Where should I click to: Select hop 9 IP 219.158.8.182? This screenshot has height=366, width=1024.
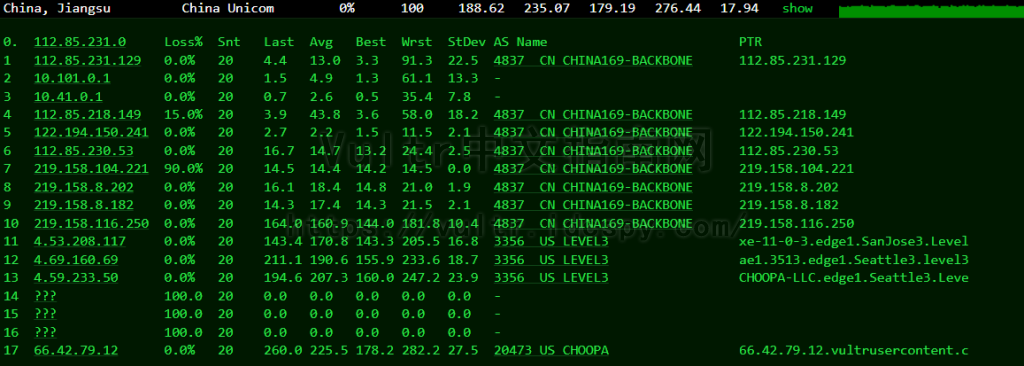[x=84, y=205]
